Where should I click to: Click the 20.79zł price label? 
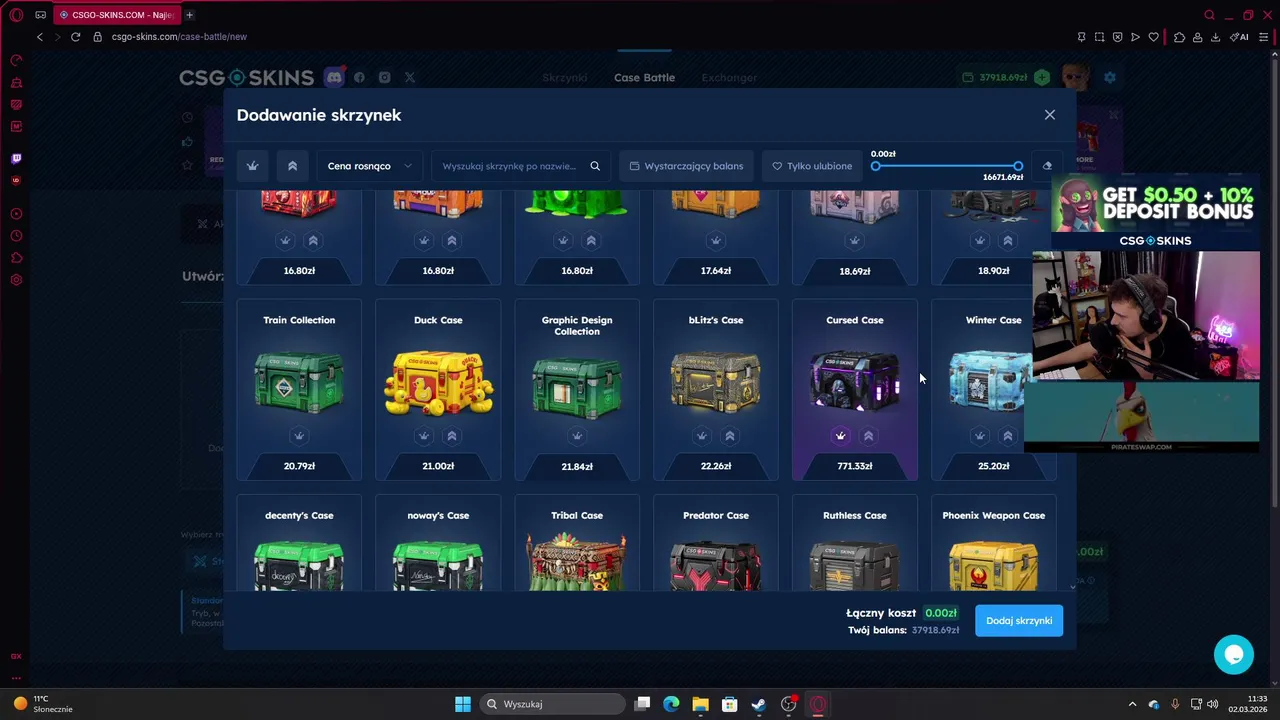pos(299,466)
